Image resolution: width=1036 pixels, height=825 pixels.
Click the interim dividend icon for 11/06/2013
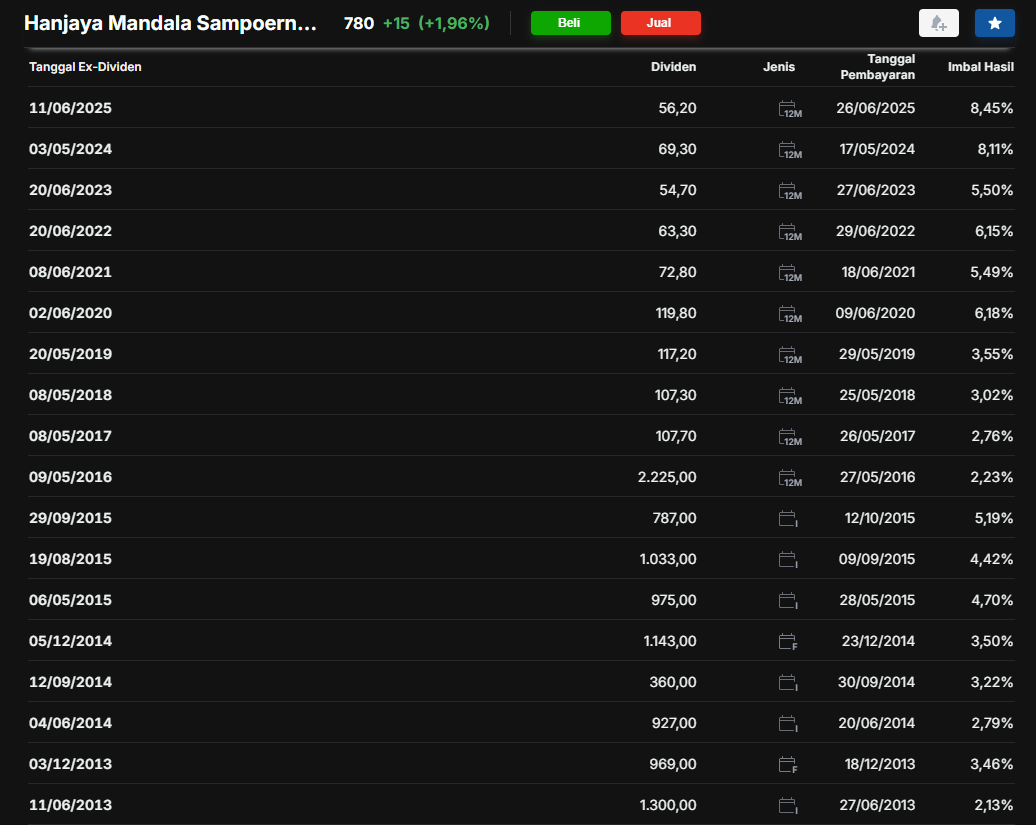[788, 805]
